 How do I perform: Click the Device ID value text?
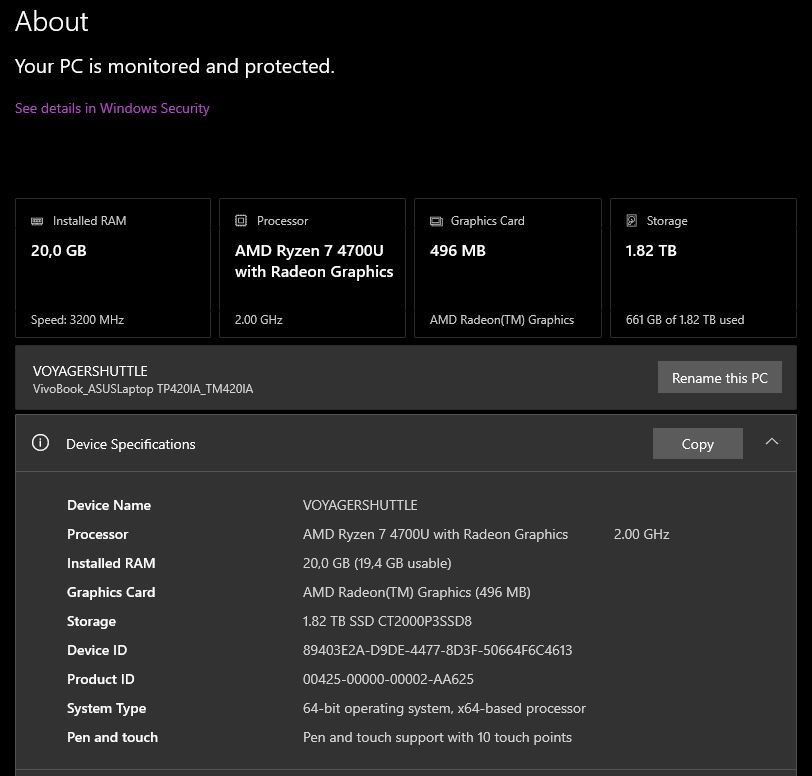pyautogui.click(x=437, y=650)
